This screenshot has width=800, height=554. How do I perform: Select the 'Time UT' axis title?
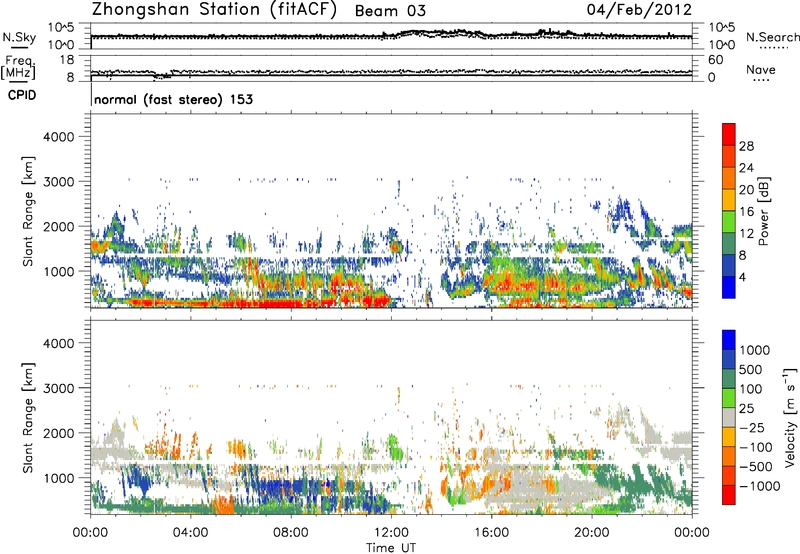point(391,548)
